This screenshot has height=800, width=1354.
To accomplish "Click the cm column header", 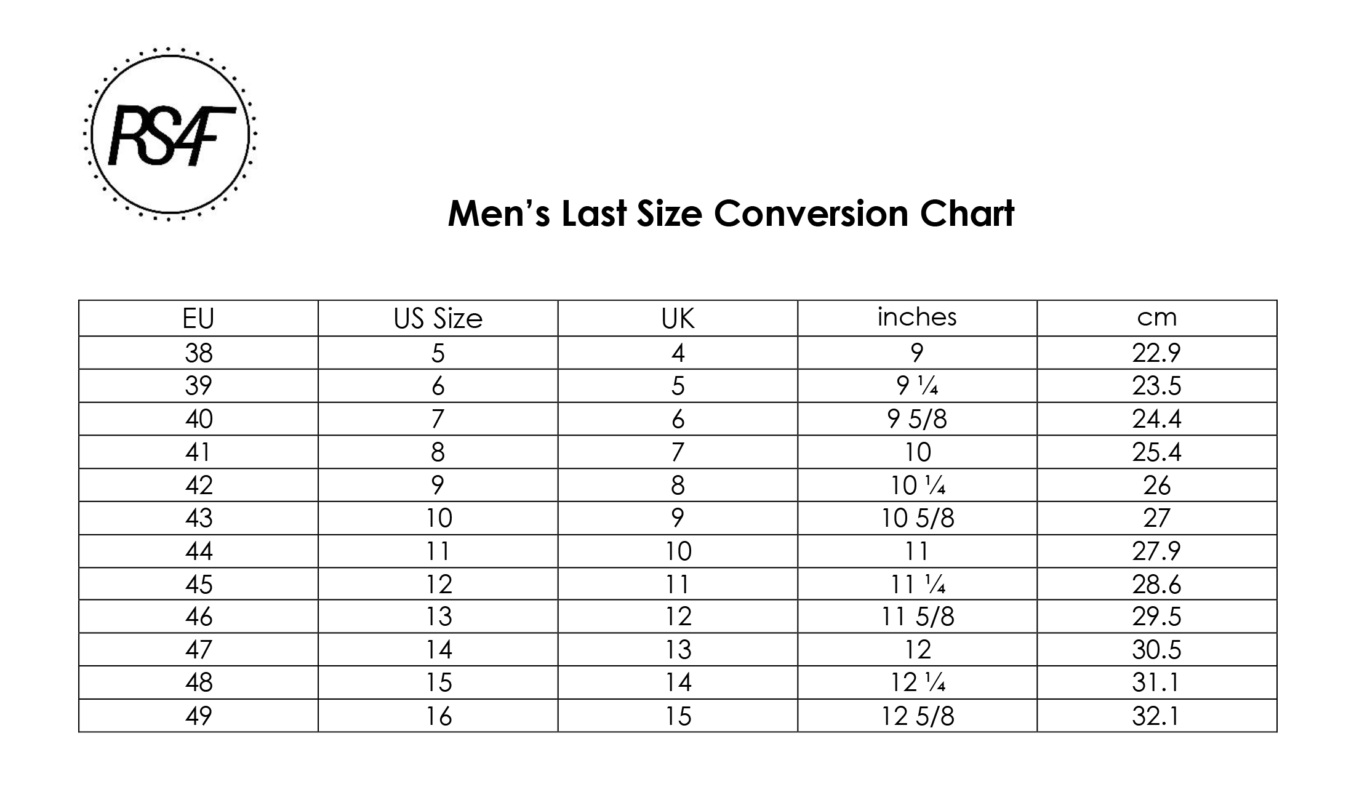I will click(1157, 319).
